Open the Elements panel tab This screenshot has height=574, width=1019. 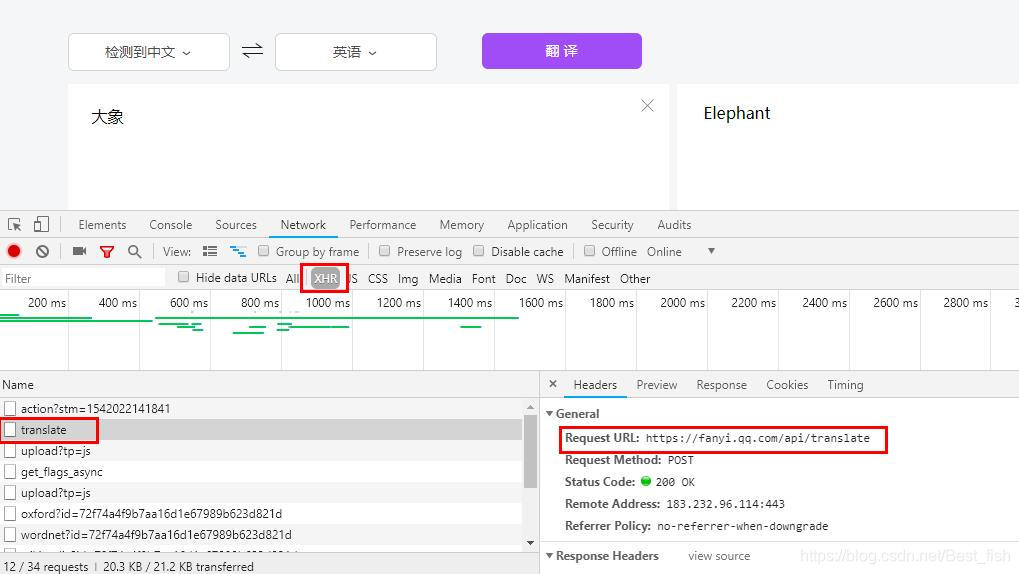pyautogui.click(x=102, y=225)
